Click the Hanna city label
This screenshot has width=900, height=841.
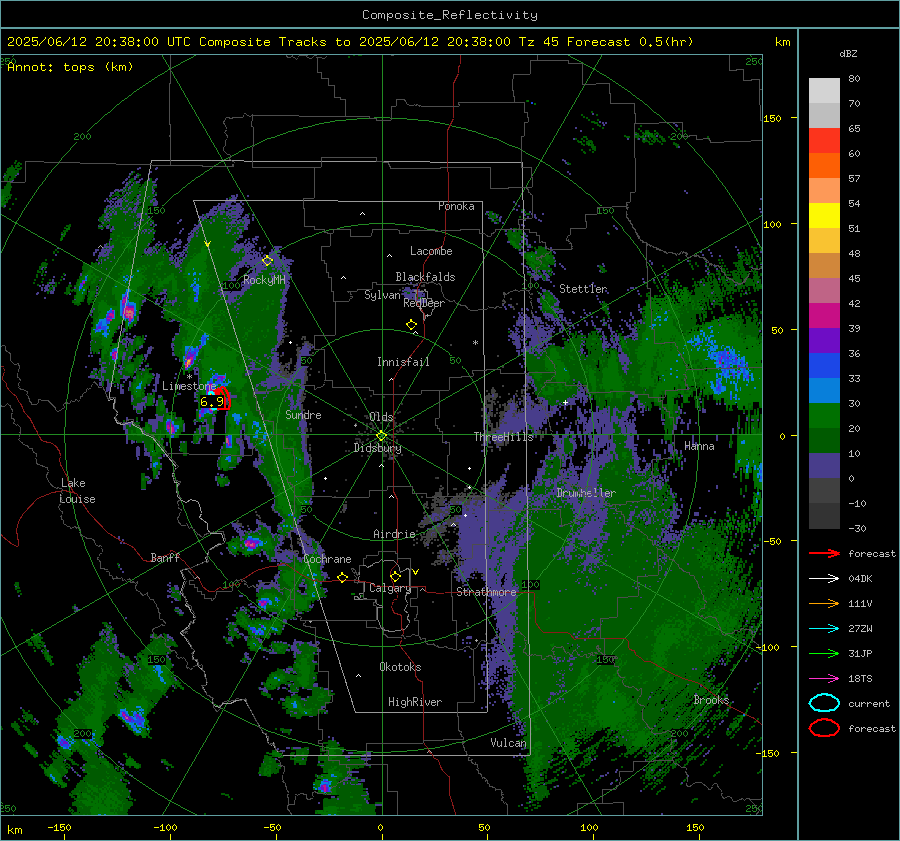pos(699,446)
